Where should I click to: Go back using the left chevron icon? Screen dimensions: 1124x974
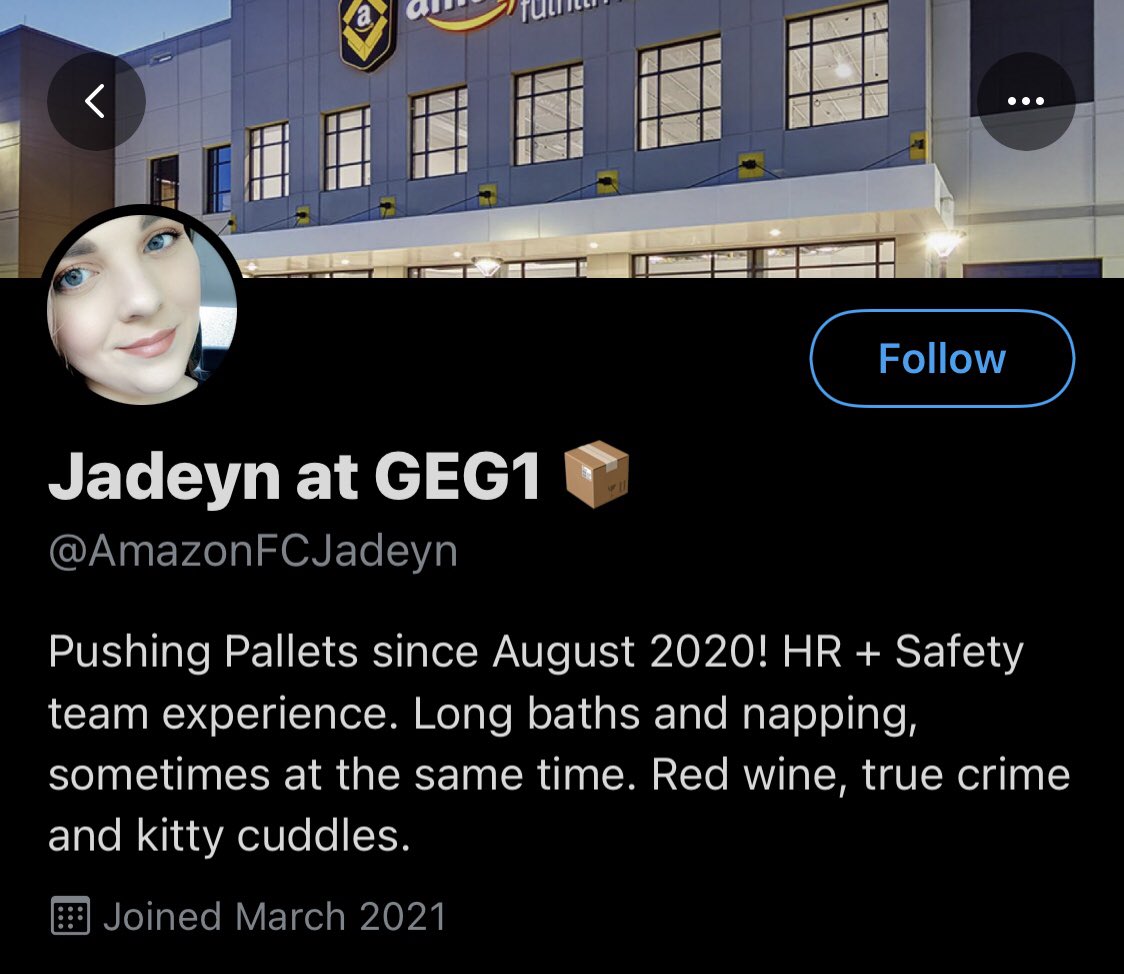tap(96, 101)
